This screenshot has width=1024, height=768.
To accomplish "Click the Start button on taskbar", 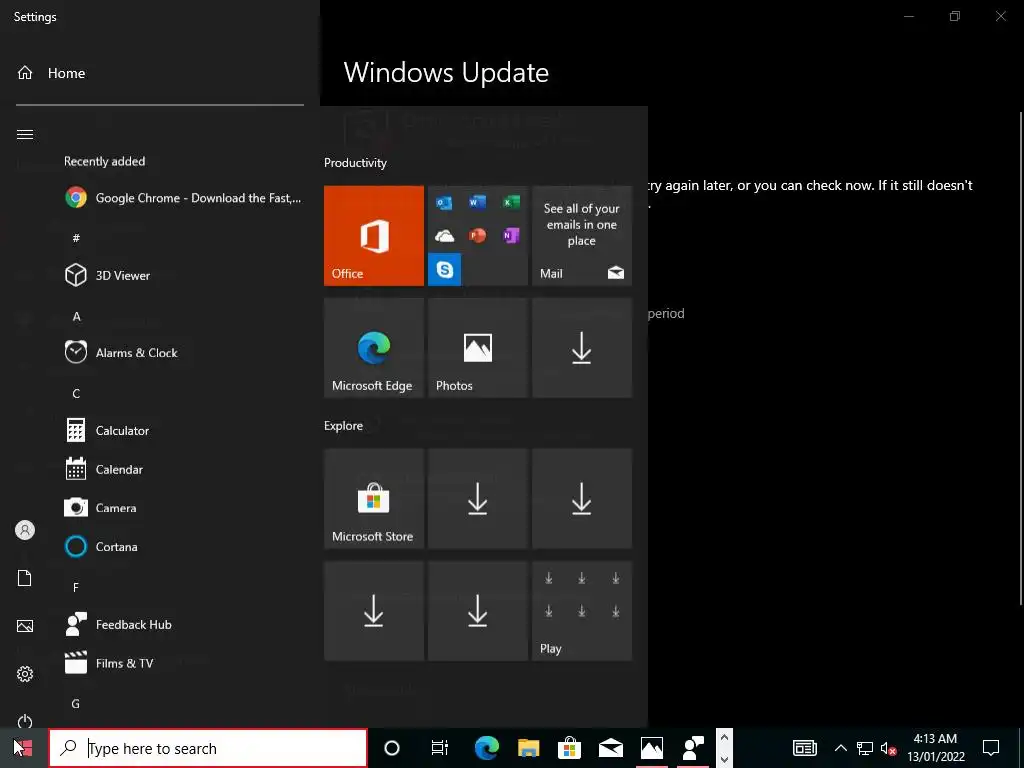I will [x=24, y=748].
